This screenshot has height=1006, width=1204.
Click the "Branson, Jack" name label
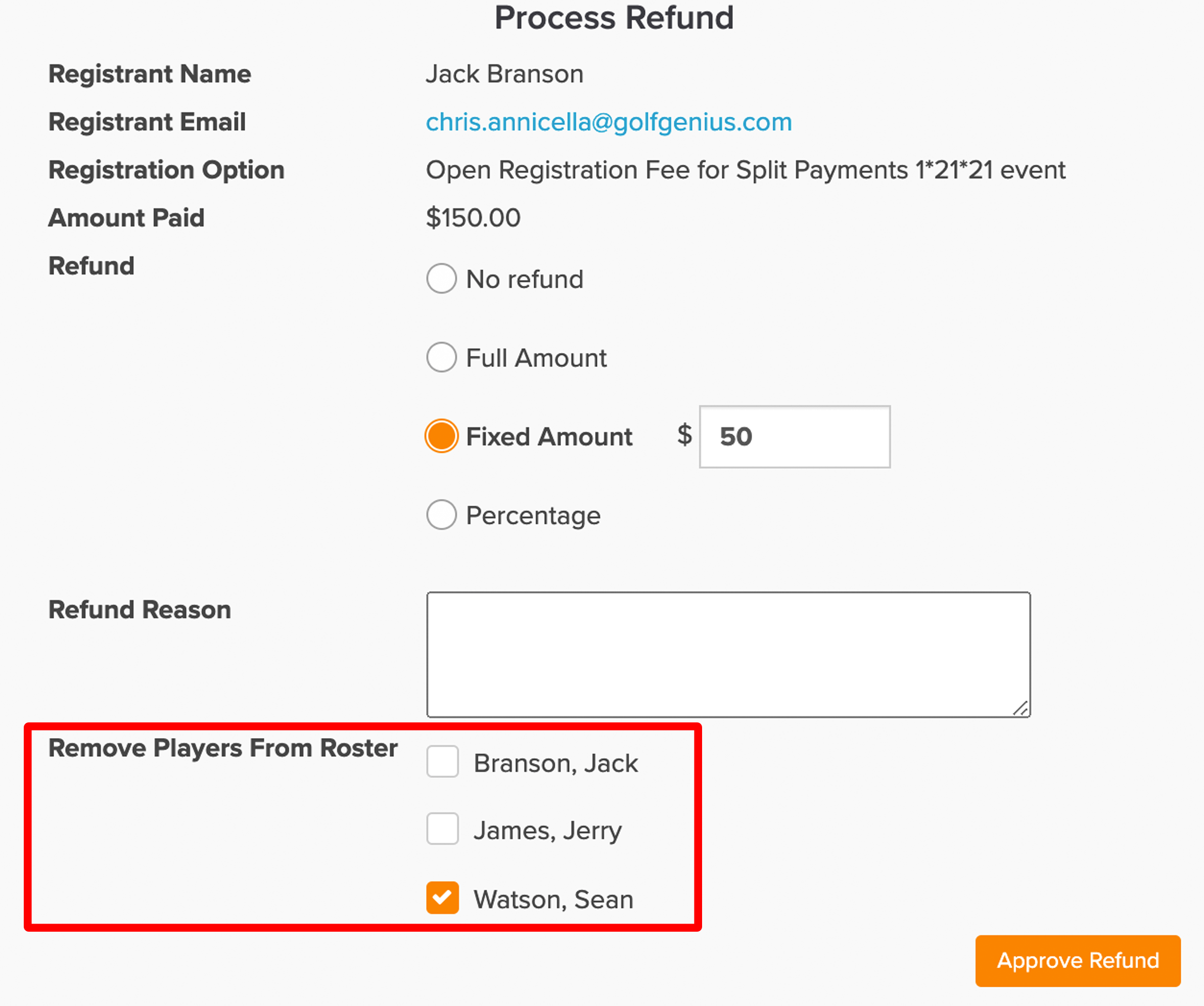click(555, 763)
